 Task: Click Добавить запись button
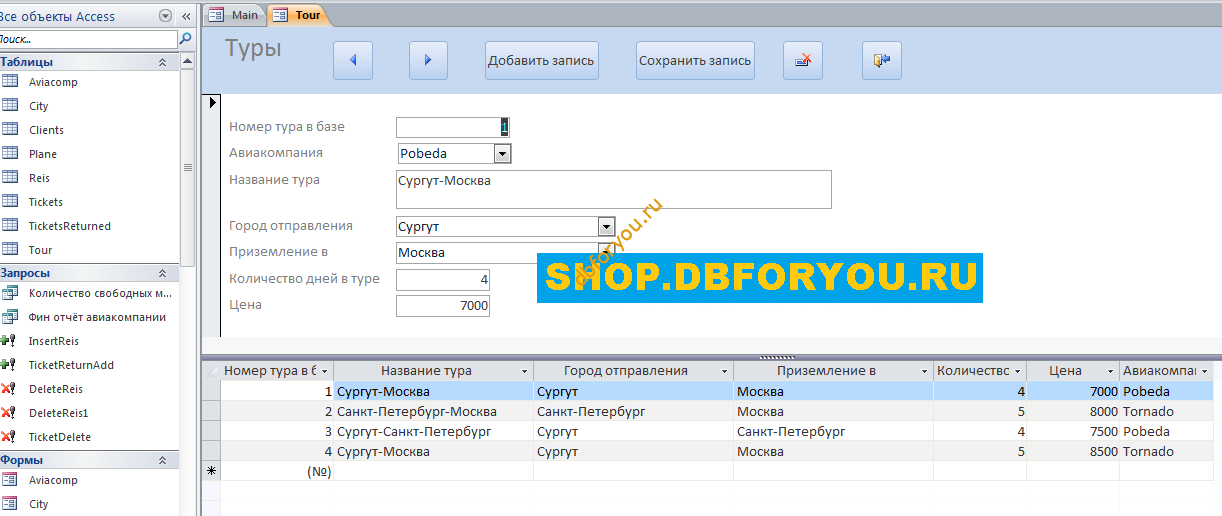click(x=541, y=60)
